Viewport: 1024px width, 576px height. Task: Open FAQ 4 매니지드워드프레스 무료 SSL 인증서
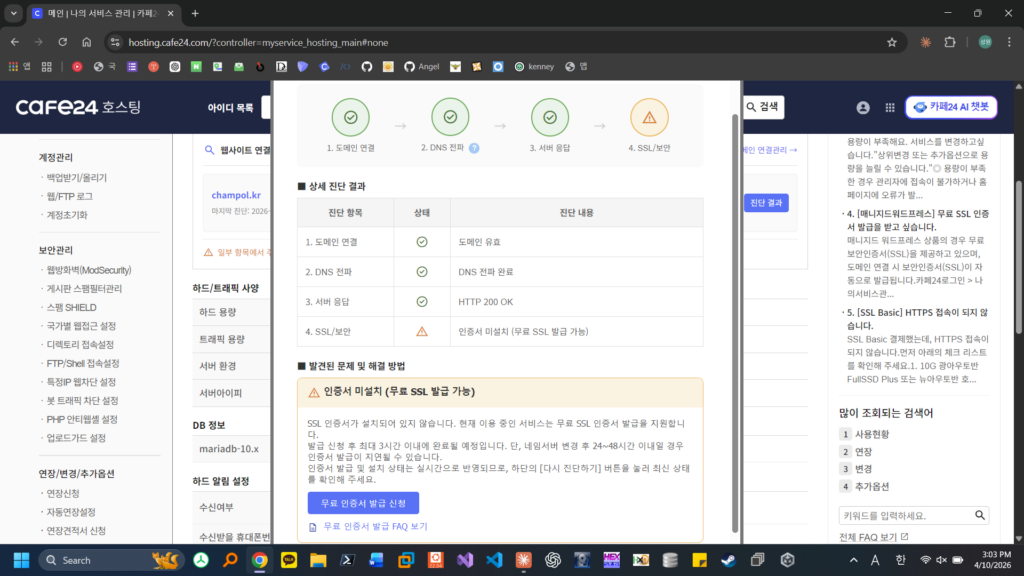click(x=917, y=220)
